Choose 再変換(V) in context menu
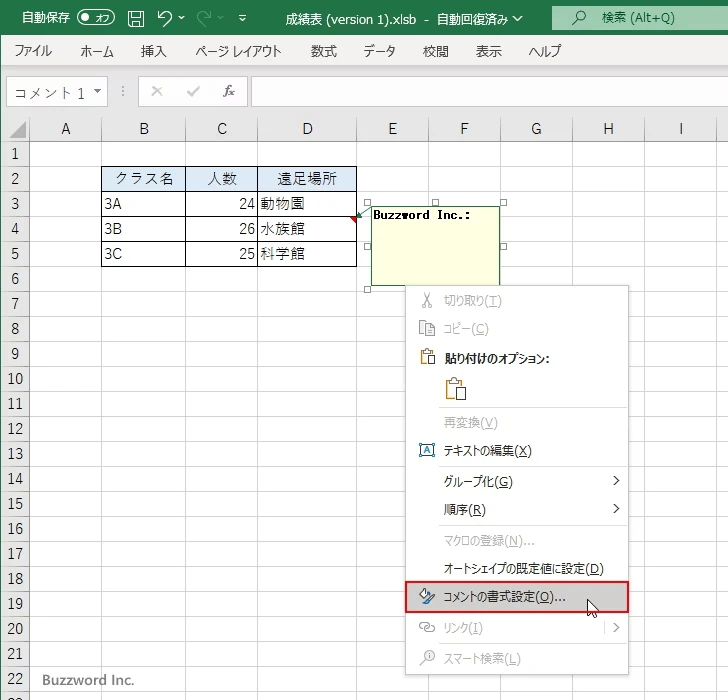The image size is (728, 700). click(x=517, y=423)
